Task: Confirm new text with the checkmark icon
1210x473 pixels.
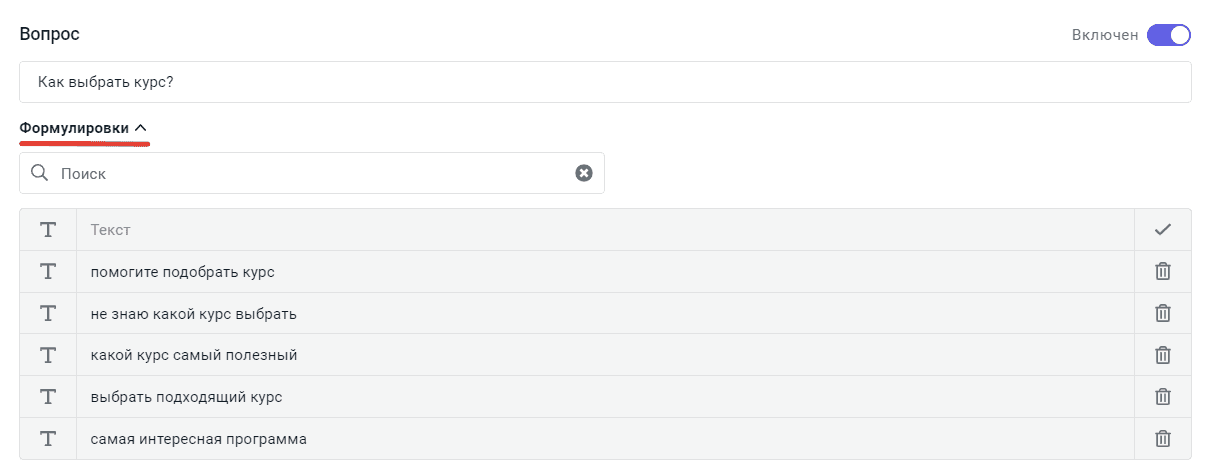Action: (1163, 230)
